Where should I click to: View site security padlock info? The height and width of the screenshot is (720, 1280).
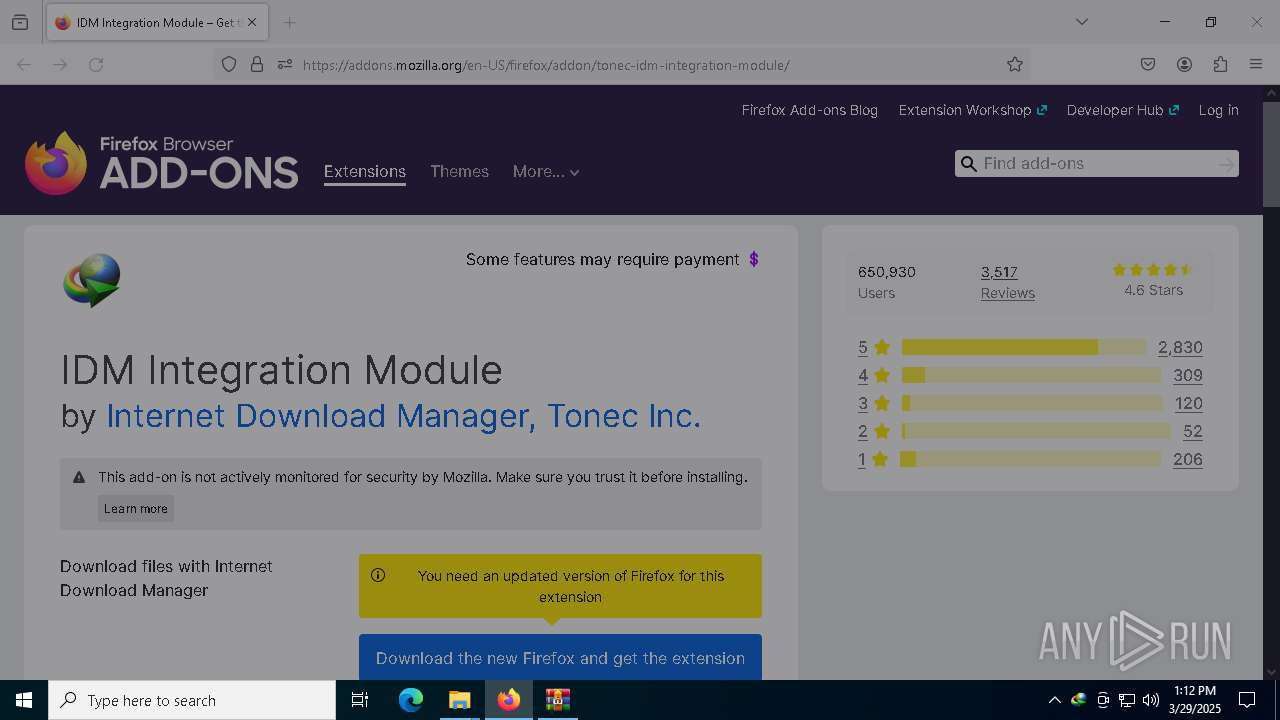[x=257, y=64]
